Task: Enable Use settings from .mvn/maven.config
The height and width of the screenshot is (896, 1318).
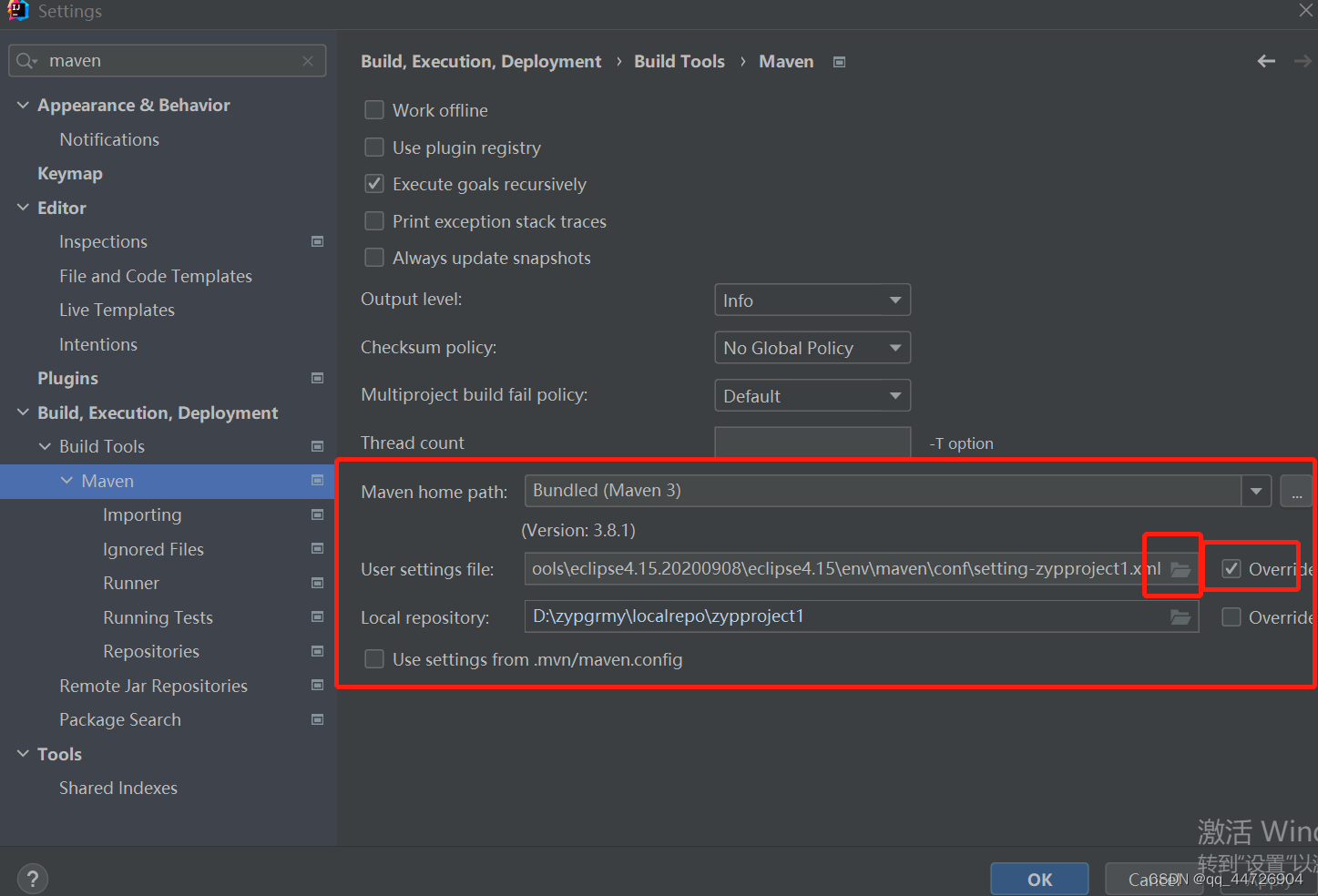Action: (374, 659)
